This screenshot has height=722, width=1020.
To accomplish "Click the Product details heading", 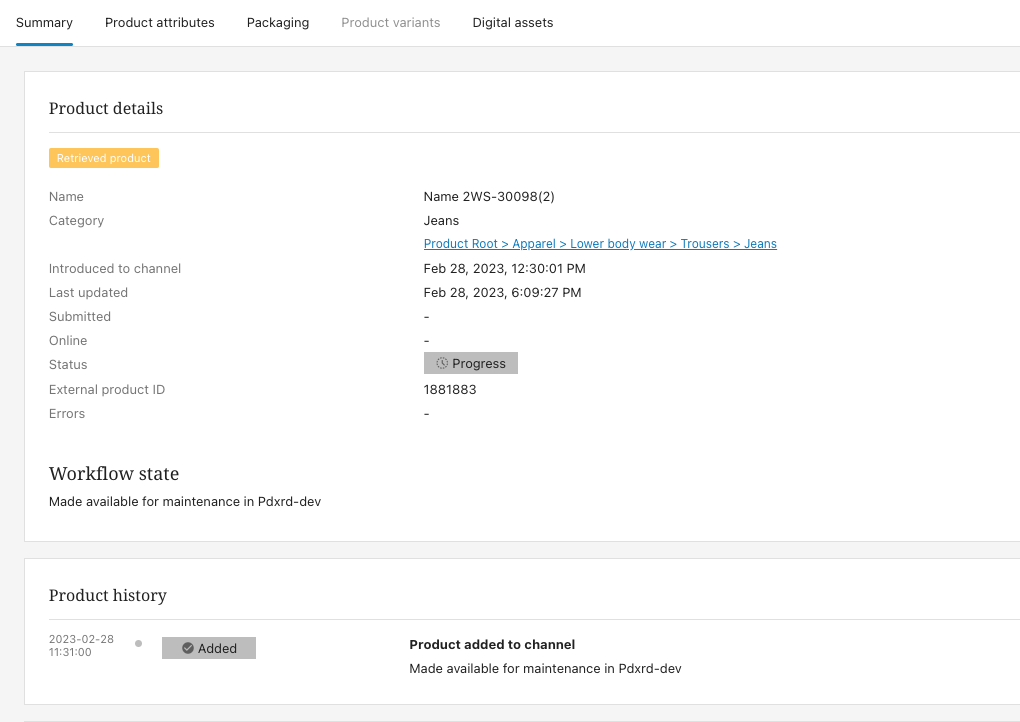I will tap(106, 109).
